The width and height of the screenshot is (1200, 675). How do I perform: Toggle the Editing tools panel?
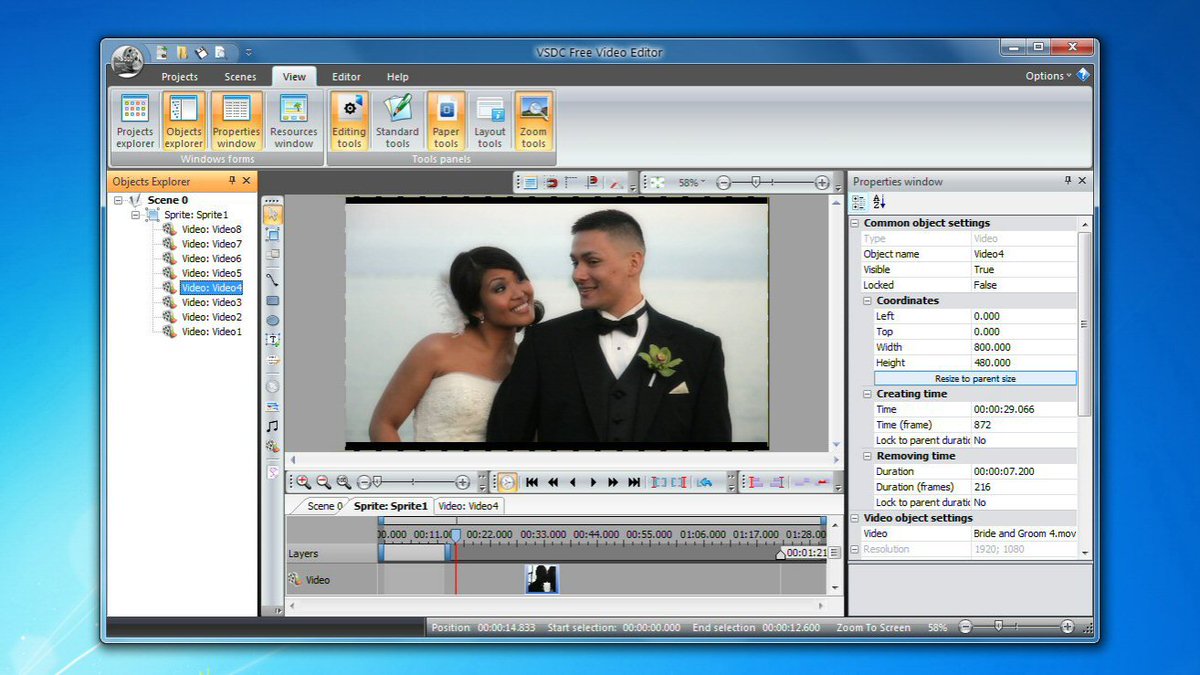(x=349, y=122)
